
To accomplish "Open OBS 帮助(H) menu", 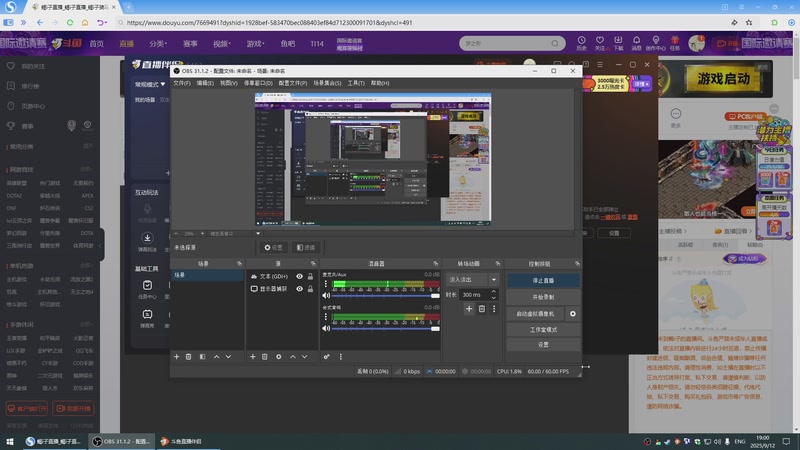I will tap(380, 83).
